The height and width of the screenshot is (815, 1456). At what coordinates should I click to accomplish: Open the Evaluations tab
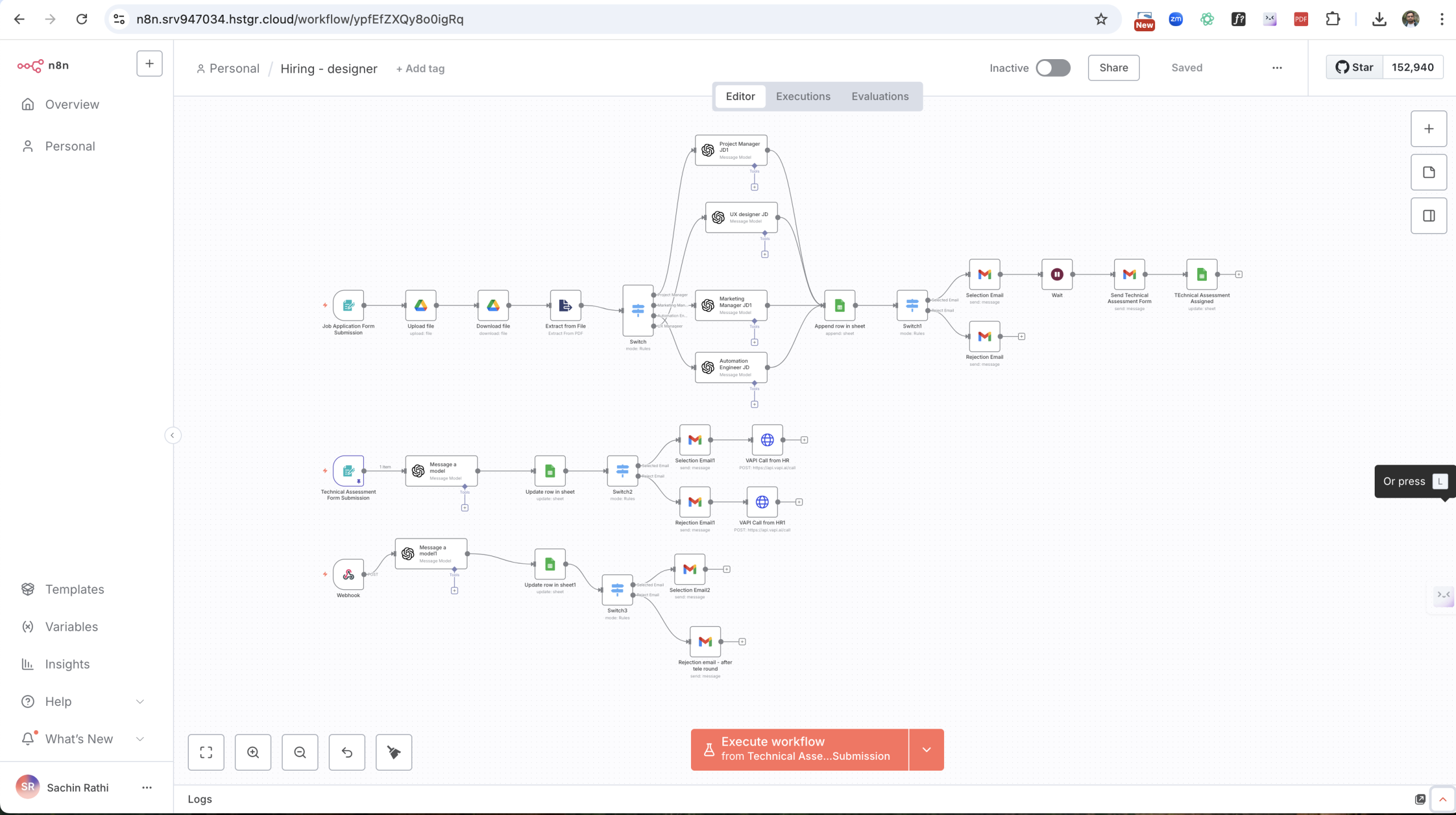[880, 97]
